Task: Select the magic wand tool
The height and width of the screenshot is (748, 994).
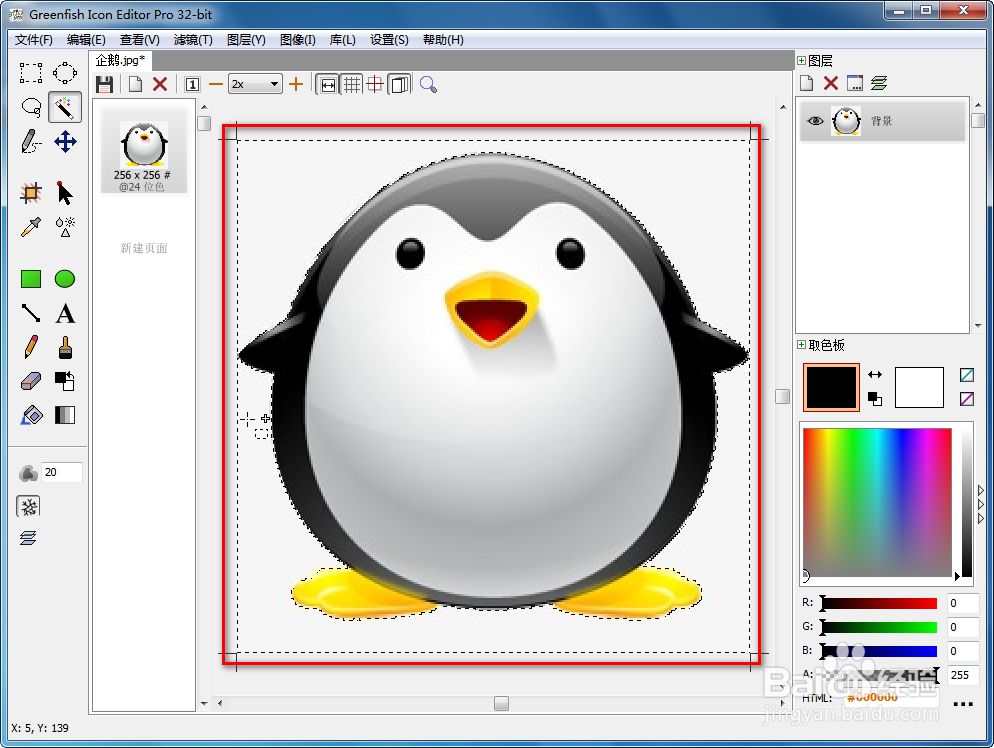Action: [x=65, y=107]
